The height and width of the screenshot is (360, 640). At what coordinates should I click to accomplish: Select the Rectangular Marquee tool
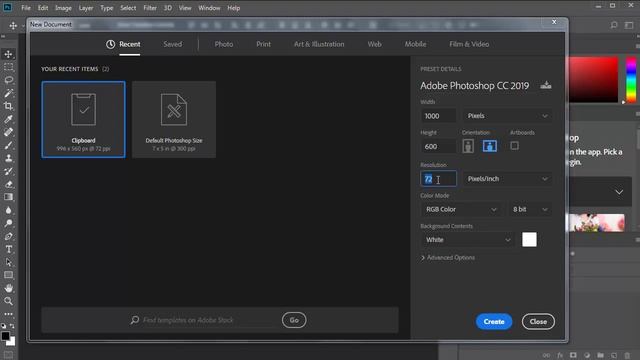8,67
